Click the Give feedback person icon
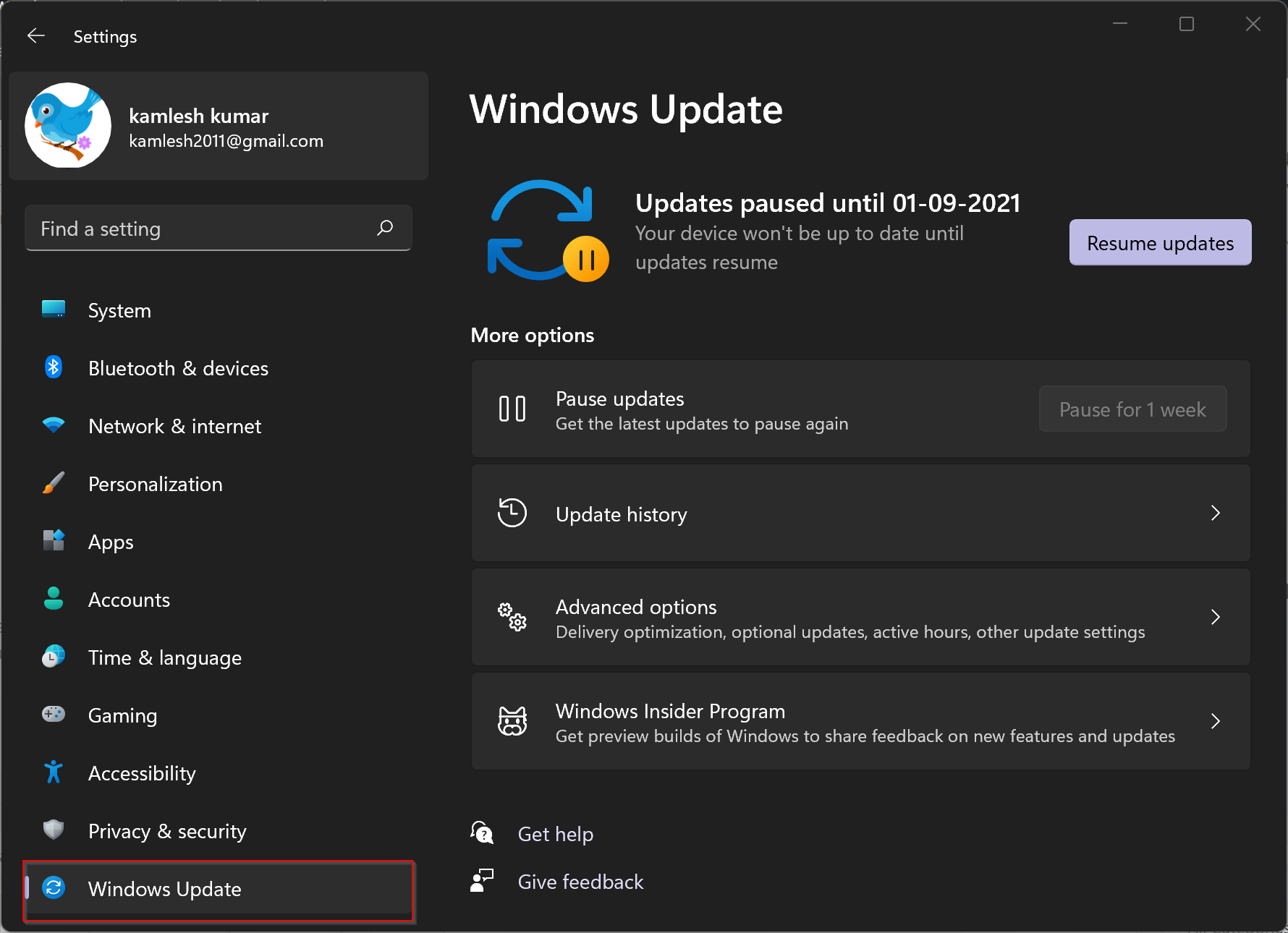Viewport: 1288px width, 933px height. [x=482, y=880]
